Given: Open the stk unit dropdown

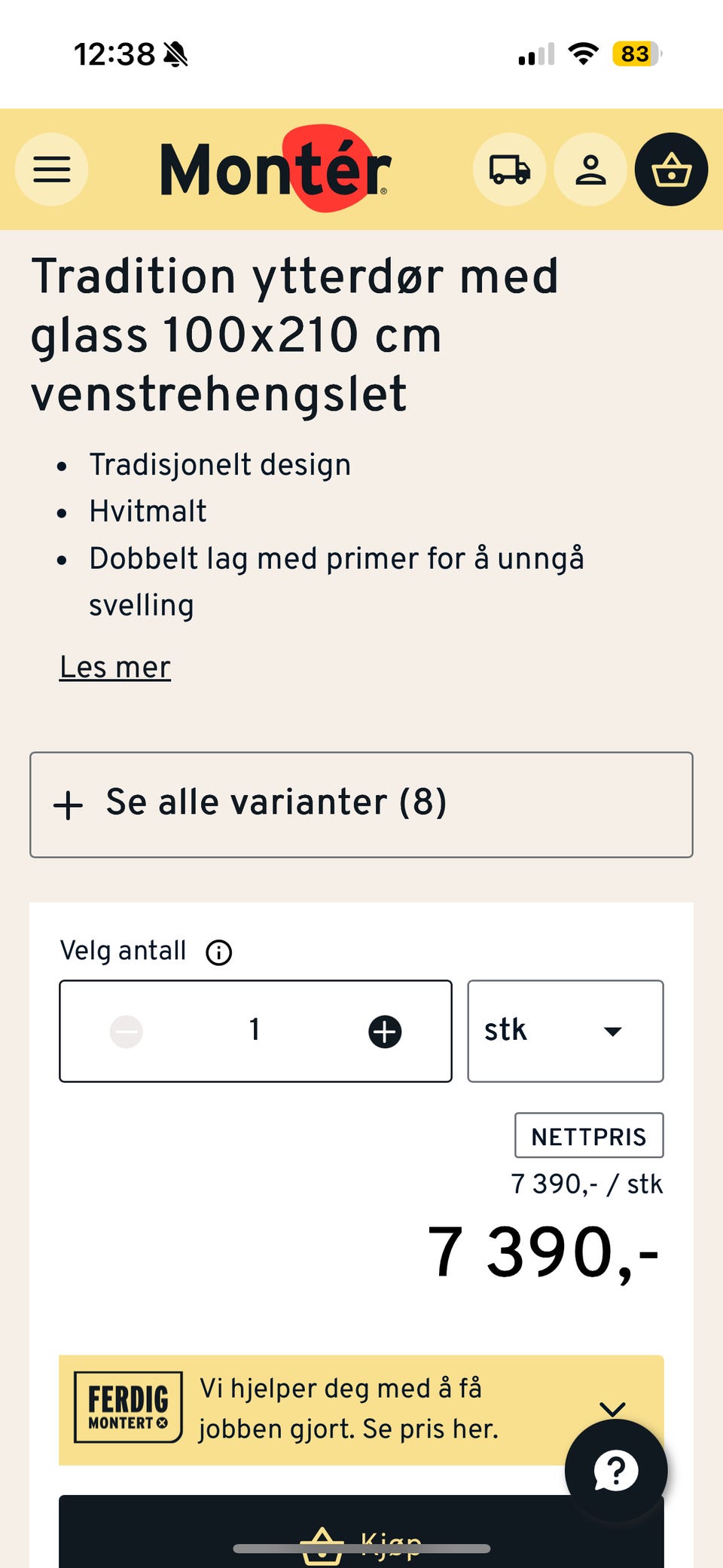Looking at the screenshot, I should click(565, 1031).
